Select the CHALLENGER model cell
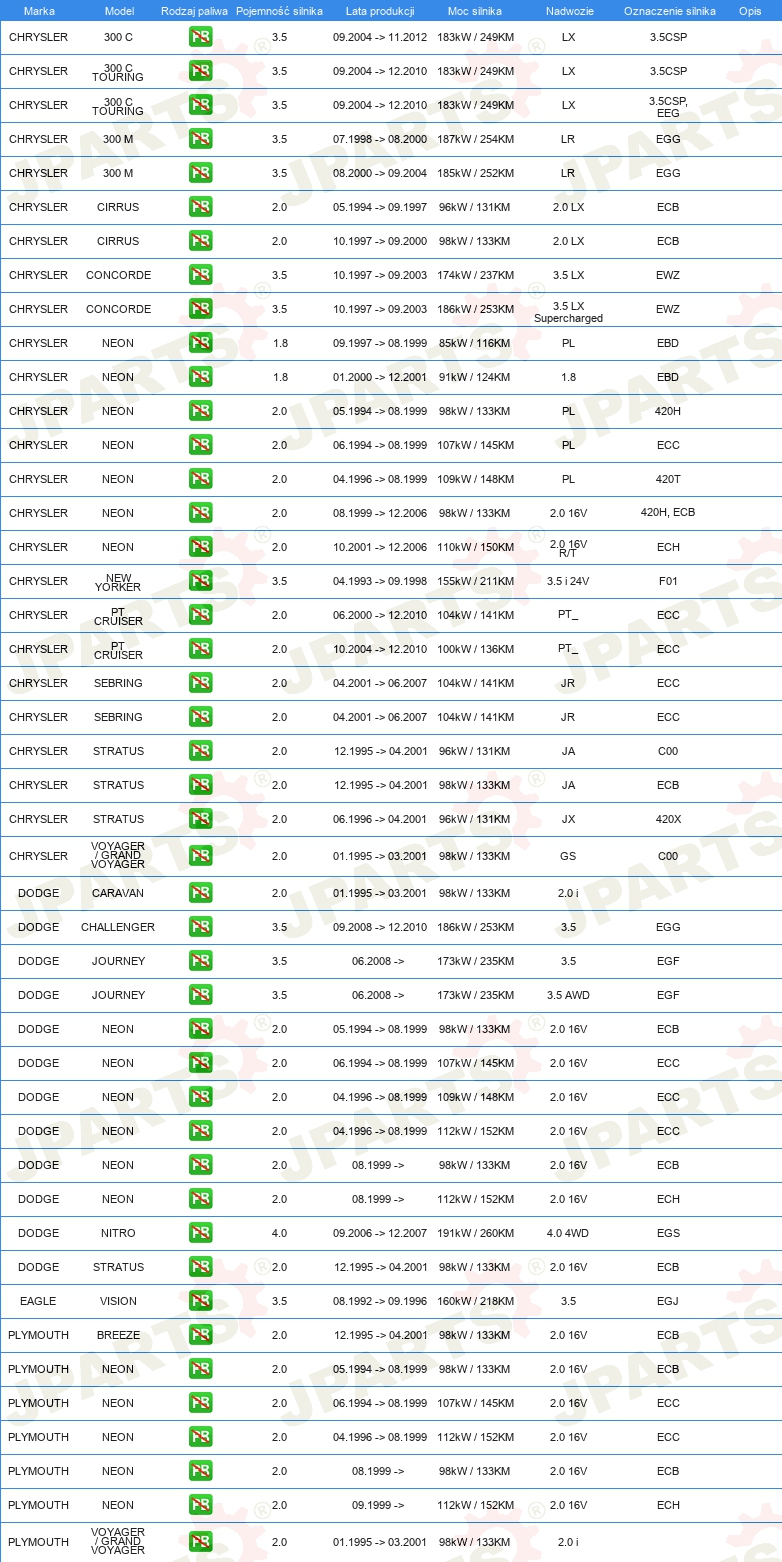 point(118,927)
